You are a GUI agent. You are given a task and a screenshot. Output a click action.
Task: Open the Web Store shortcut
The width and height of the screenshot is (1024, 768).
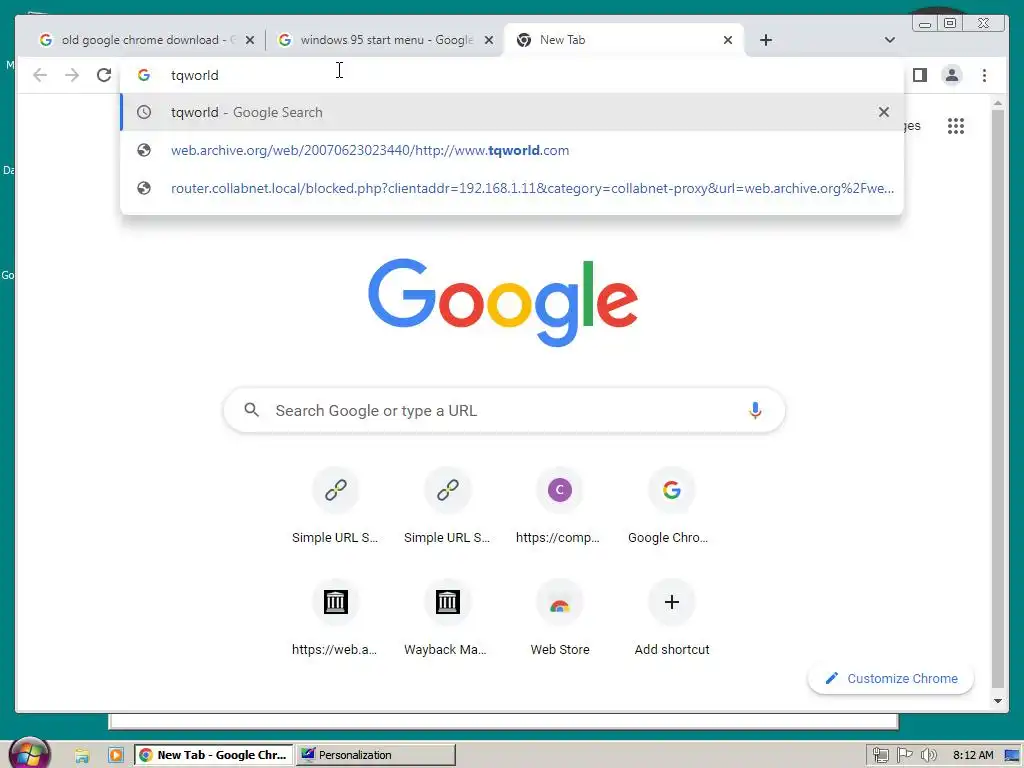point(559,618)
